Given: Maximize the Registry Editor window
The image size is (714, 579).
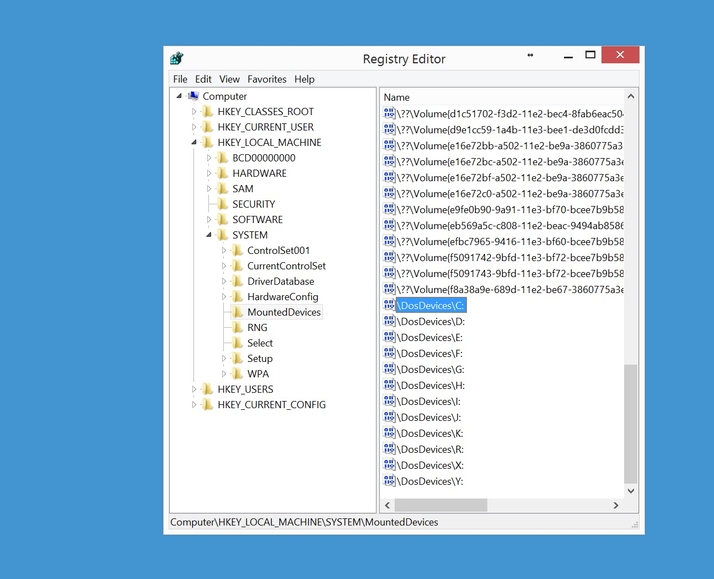Looking at the screenshot, I should coord(590,55).
